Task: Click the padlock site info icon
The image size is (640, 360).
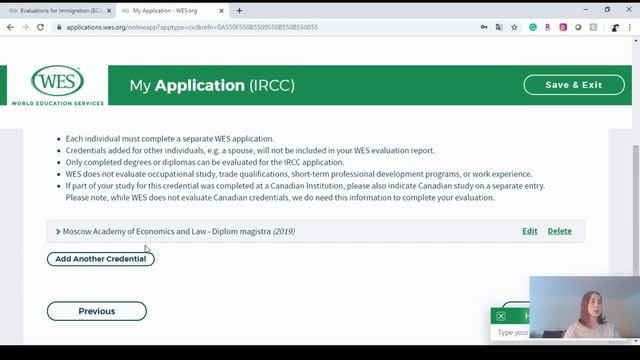Action: (59, 27)
